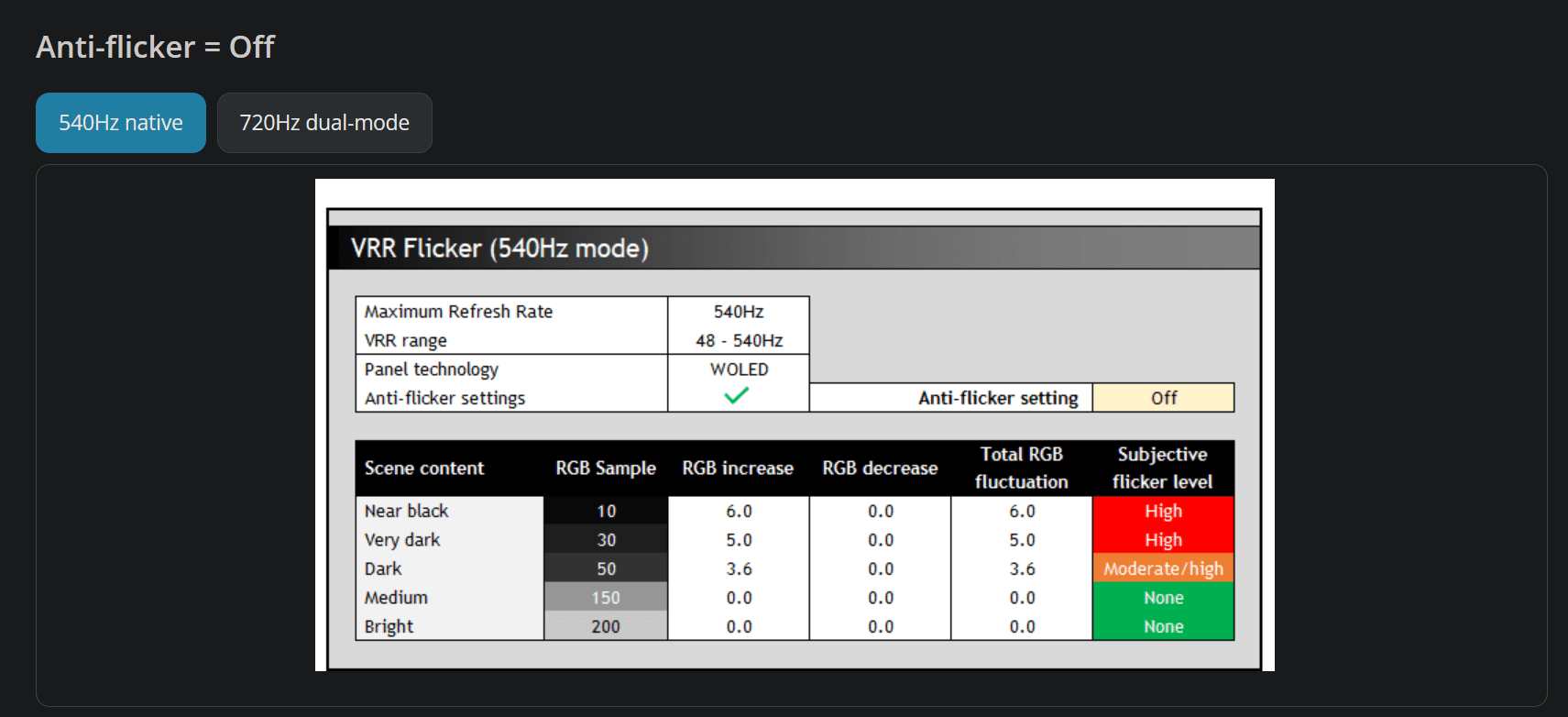Click the Anti-flicker settings row label

(444, 398)
